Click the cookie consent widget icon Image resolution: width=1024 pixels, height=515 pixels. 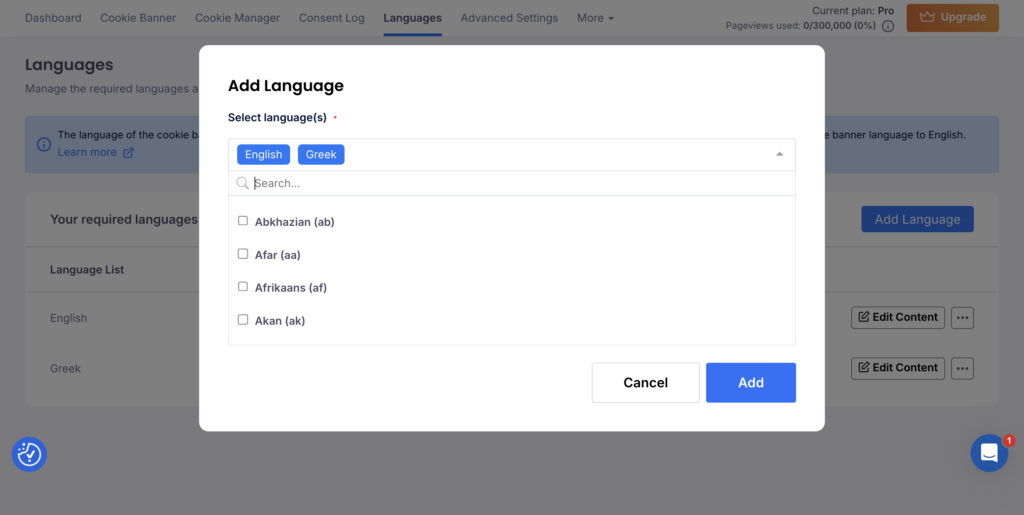29,454
